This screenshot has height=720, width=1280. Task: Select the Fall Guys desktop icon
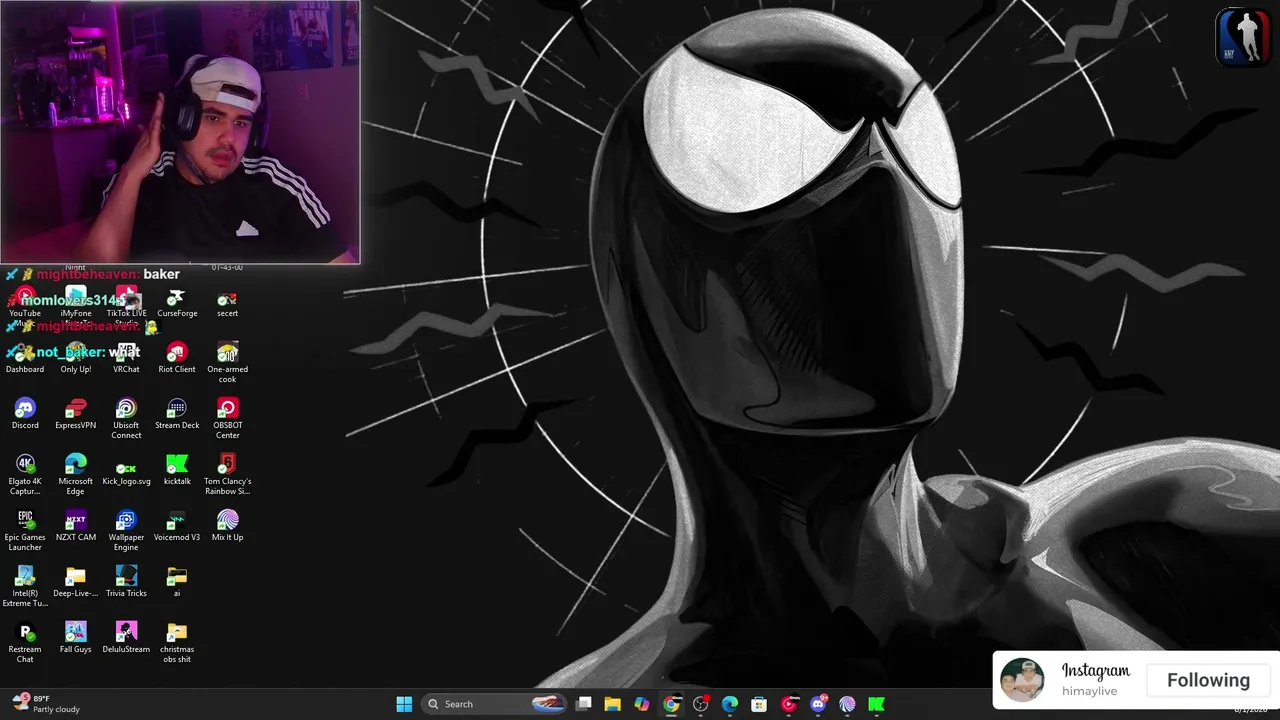(x=76, y=637)
